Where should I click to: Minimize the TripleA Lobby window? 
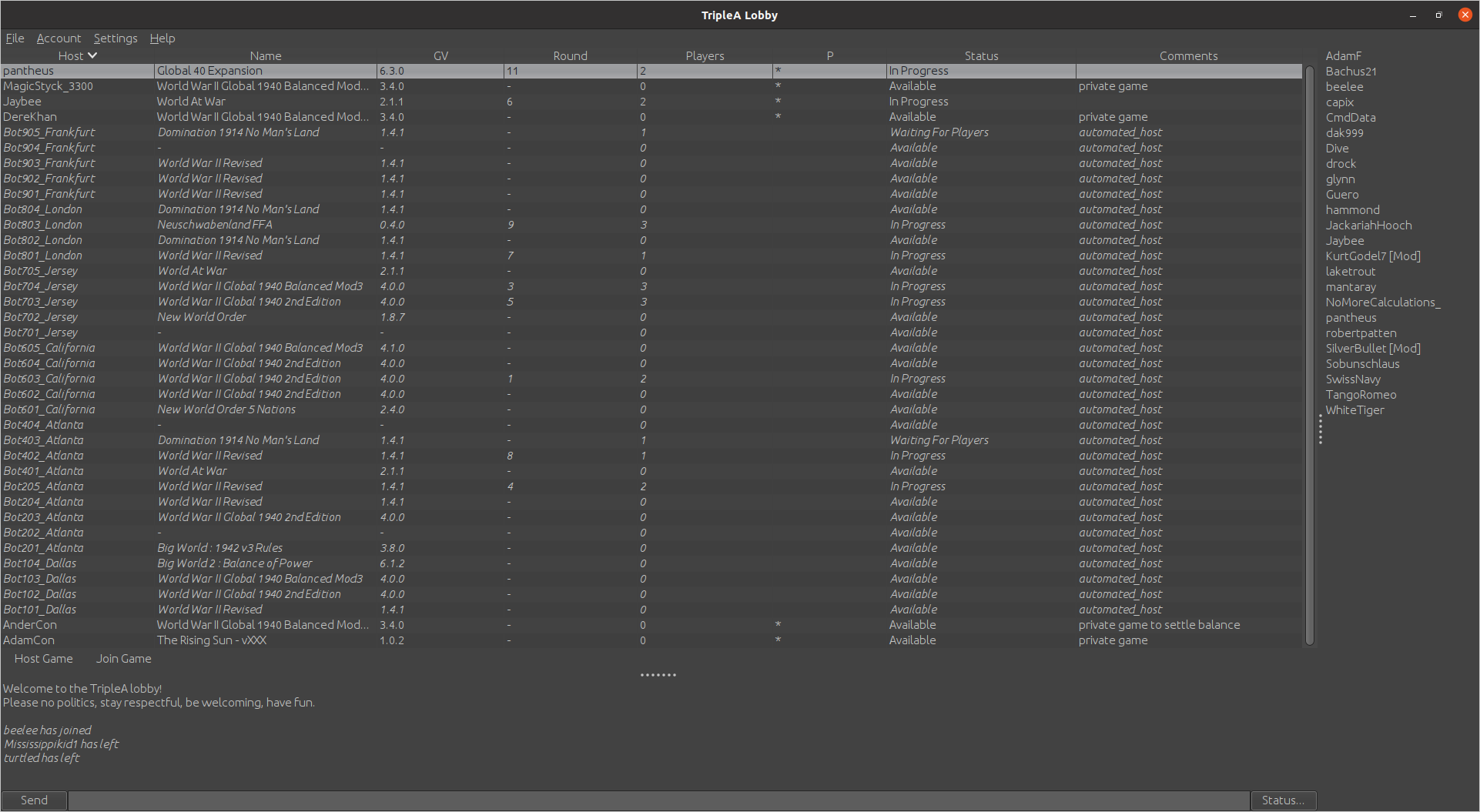1413,15
